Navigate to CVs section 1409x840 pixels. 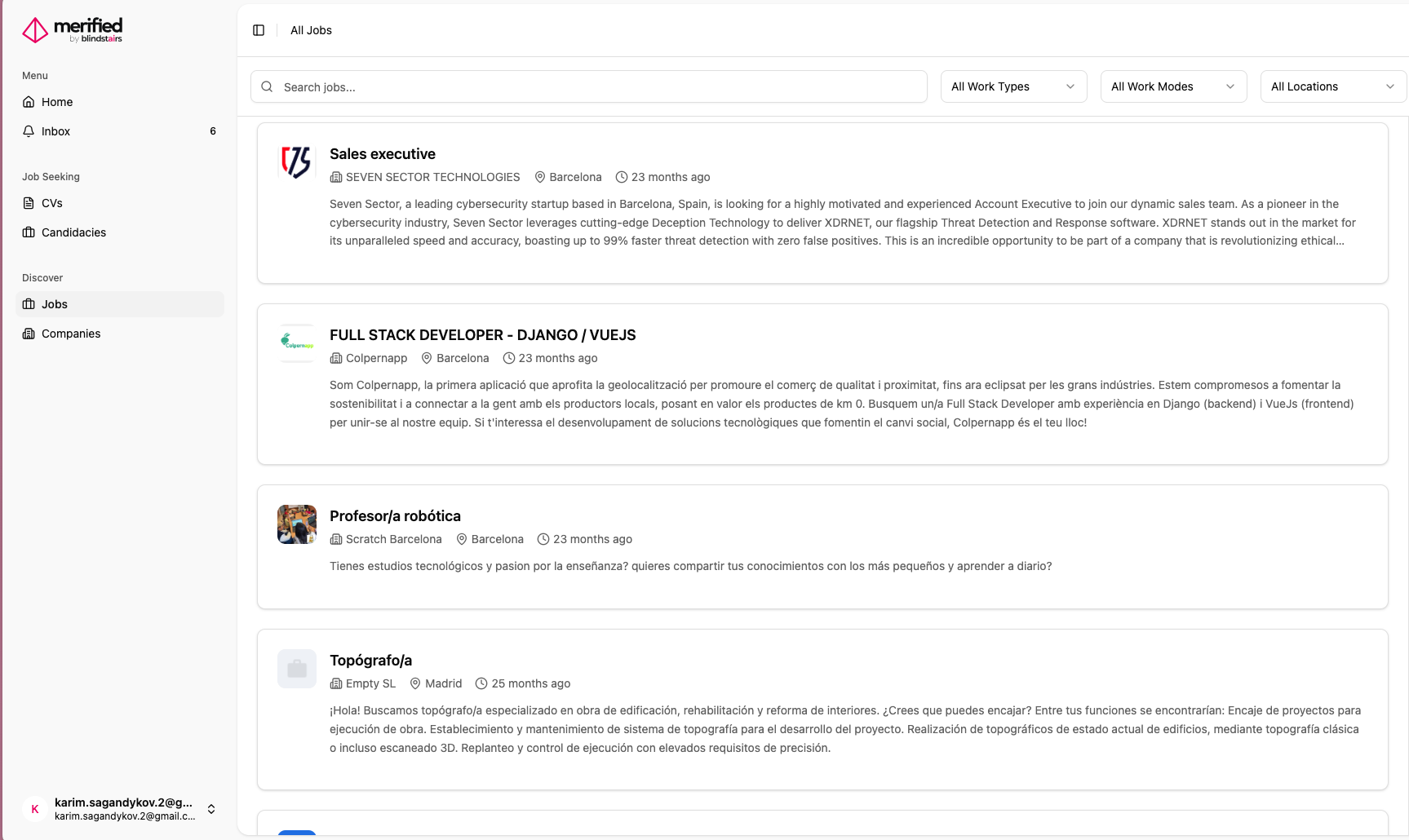click(x=52, y=203)
